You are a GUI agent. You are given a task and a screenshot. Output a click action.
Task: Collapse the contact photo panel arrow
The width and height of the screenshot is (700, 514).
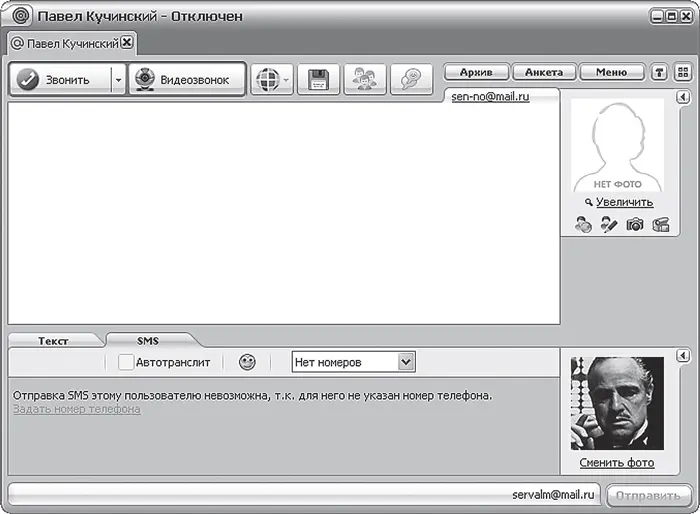pos(682,97)
